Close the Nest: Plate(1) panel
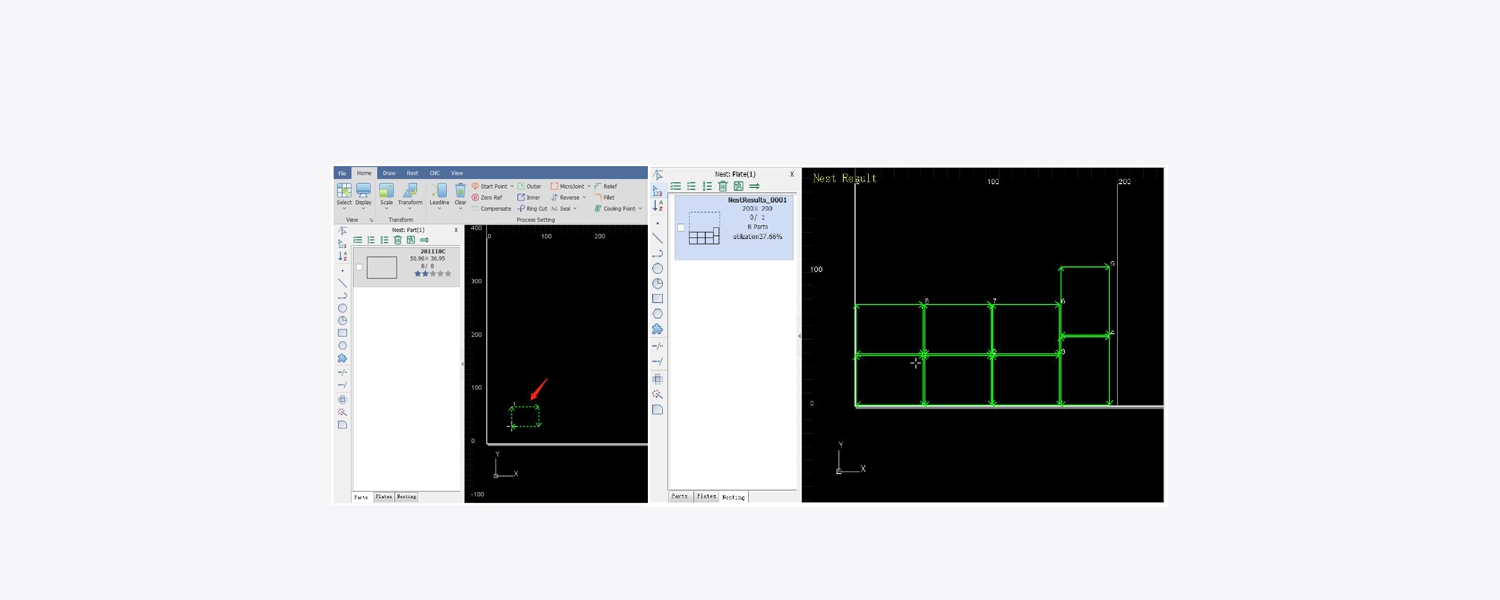Viewport: 1500px width, 600px height. (x=792, y=174)
